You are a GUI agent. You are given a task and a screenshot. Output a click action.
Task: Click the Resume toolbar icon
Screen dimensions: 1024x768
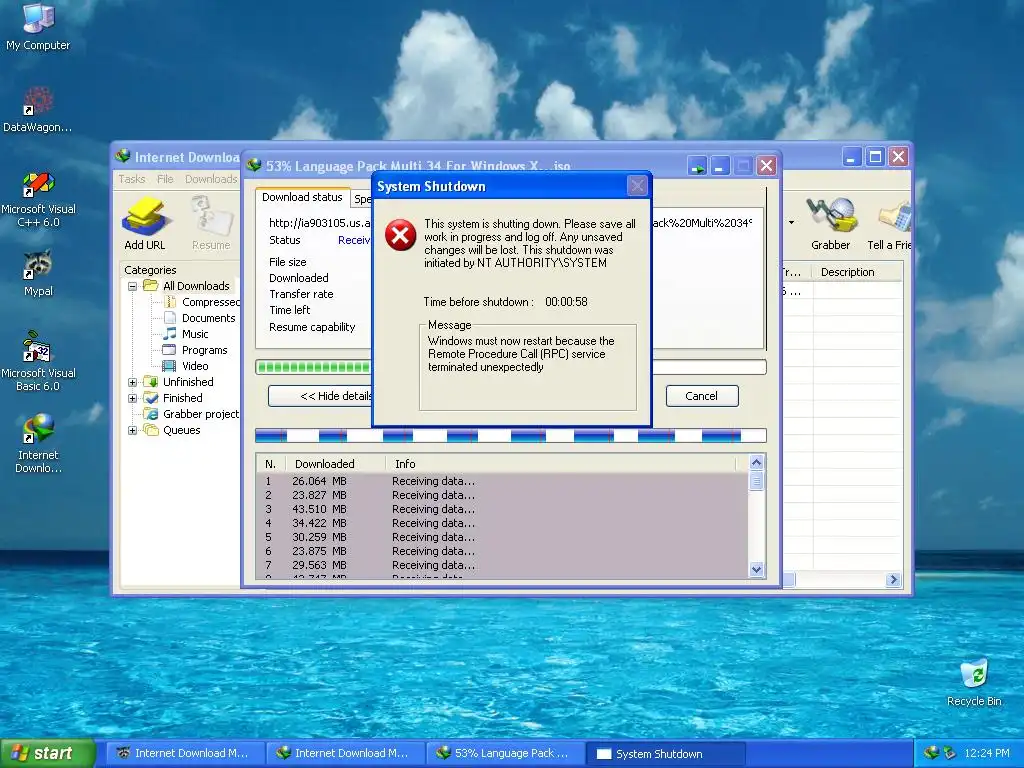211,224
